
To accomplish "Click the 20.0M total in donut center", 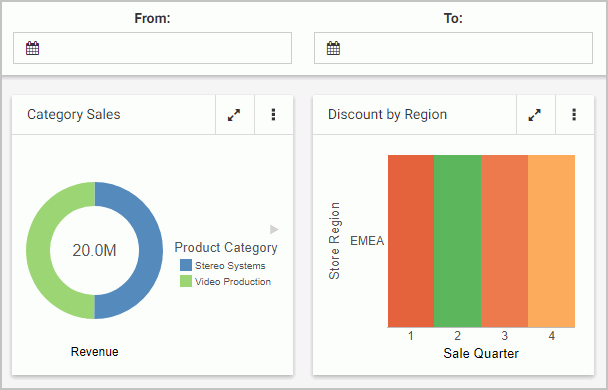I will (x=94, y=250).
